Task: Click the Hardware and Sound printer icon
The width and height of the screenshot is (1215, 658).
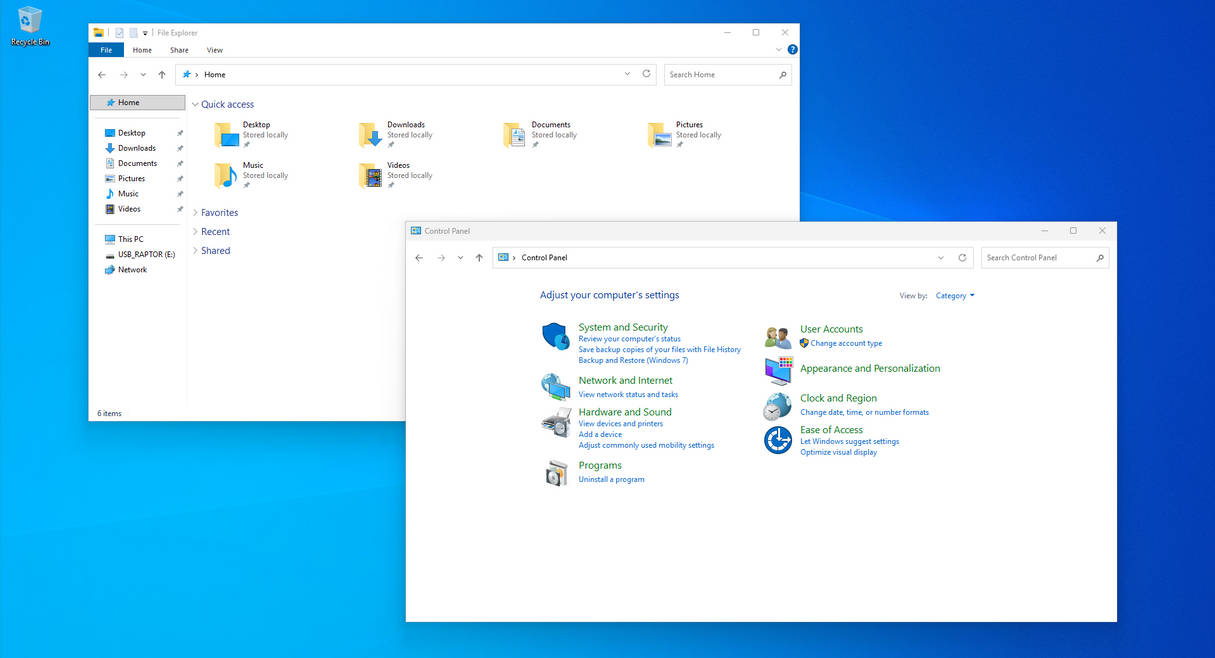Action: 556,422
